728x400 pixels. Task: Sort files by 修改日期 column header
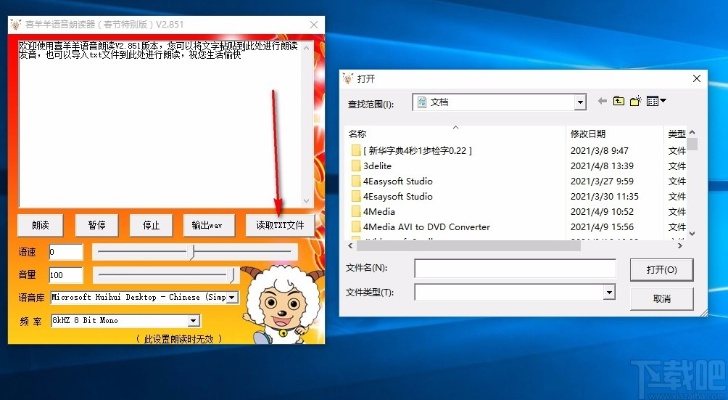(588, 134)
